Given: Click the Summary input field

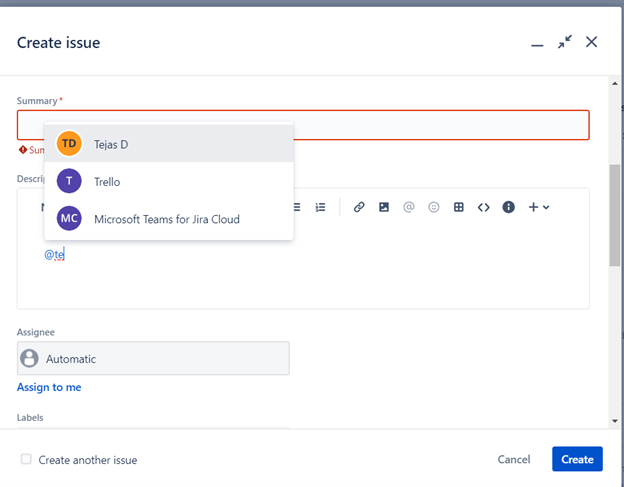Looking at the screenshot, I should coord(303,125).
